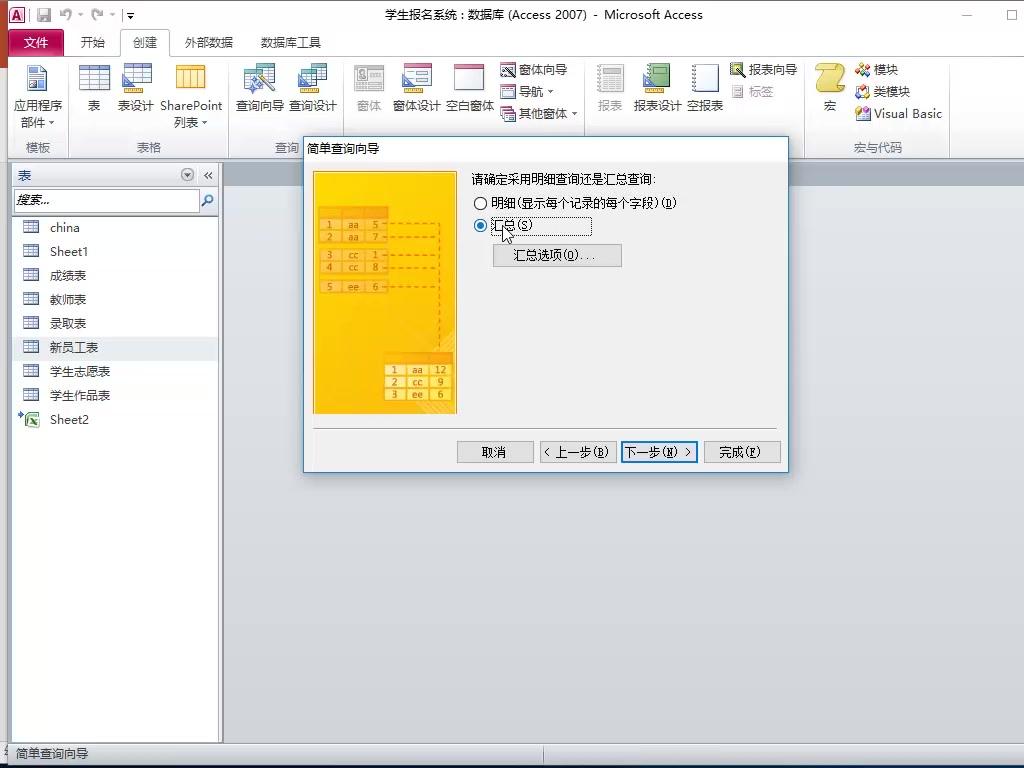Select the 新员工表 table

115,347
